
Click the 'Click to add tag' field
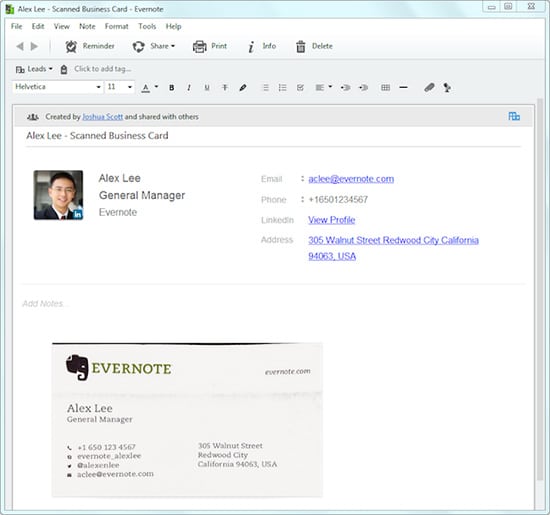pos(103,69)
